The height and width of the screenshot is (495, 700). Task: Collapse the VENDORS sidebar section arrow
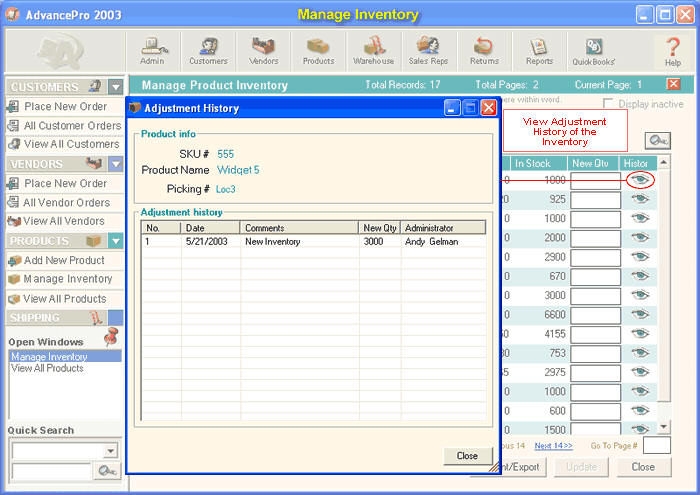point(116,164)
